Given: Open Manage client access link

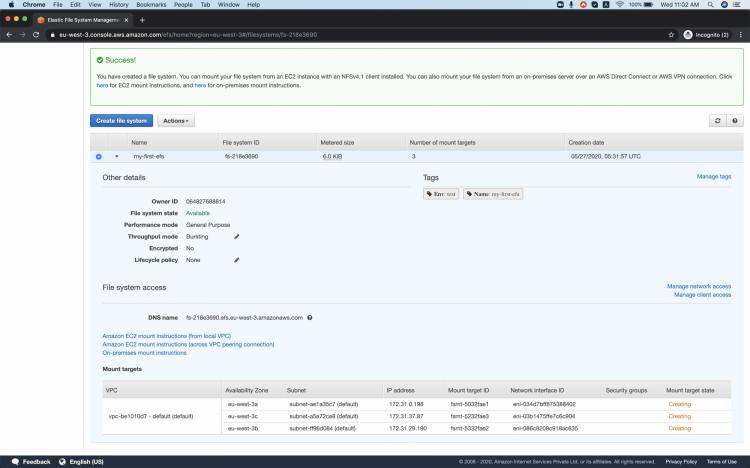Looking at the screenshot, I should [x=702, y=295].
